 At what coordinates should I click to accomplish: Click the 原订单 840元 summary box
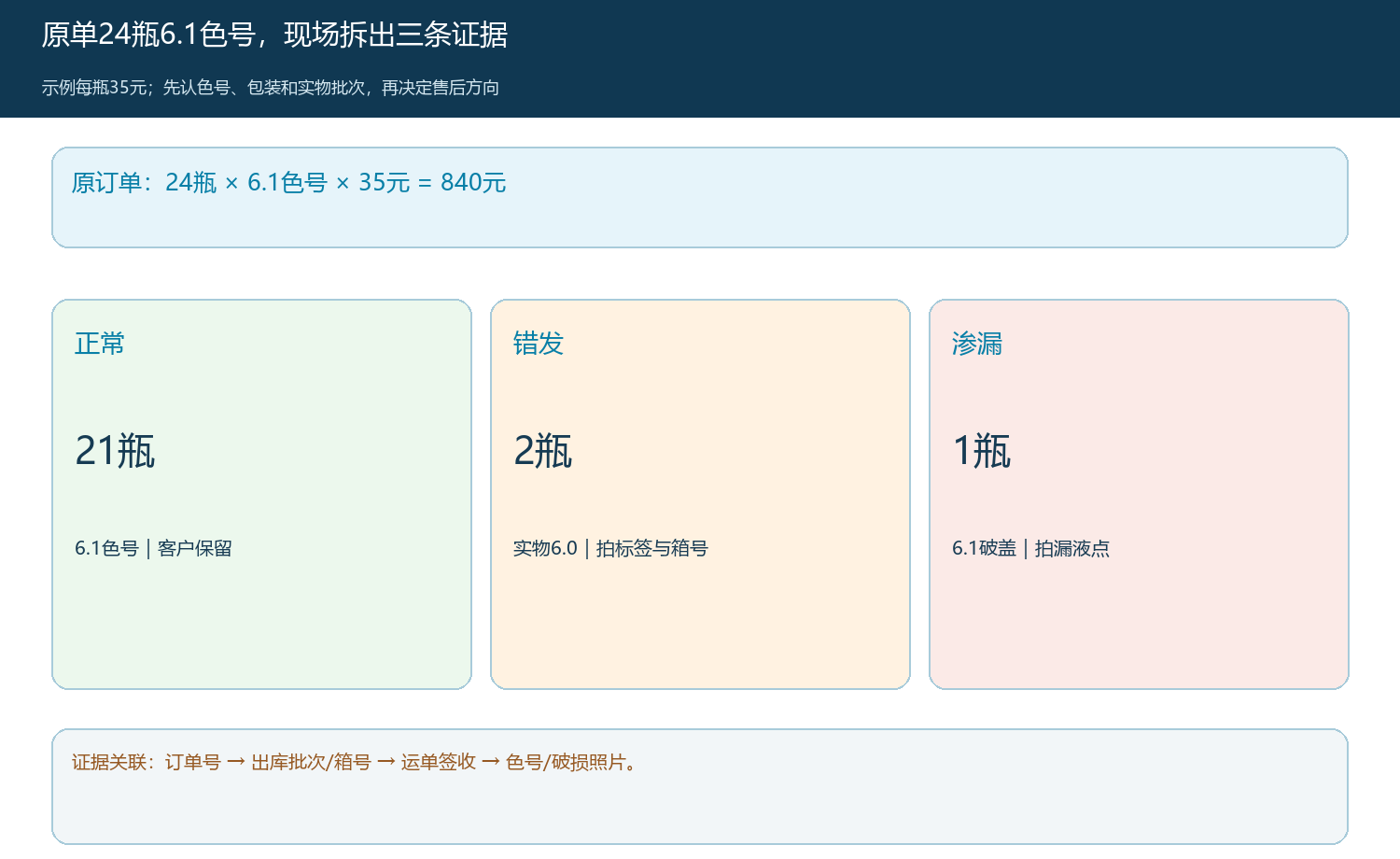[700, 197]
